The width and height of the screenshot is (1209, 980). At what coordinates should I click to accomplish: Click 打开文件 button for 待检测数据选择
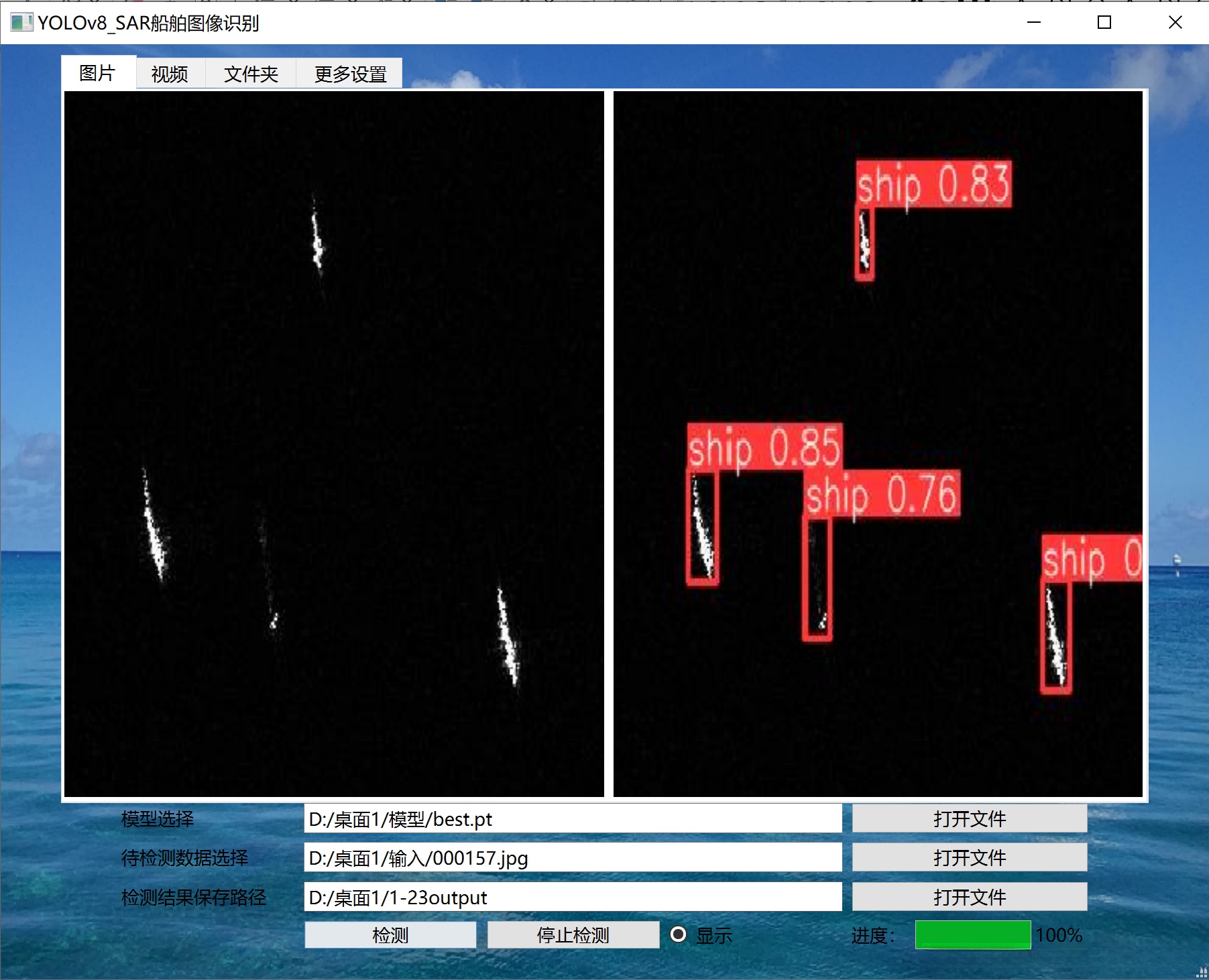click(970, 858)
